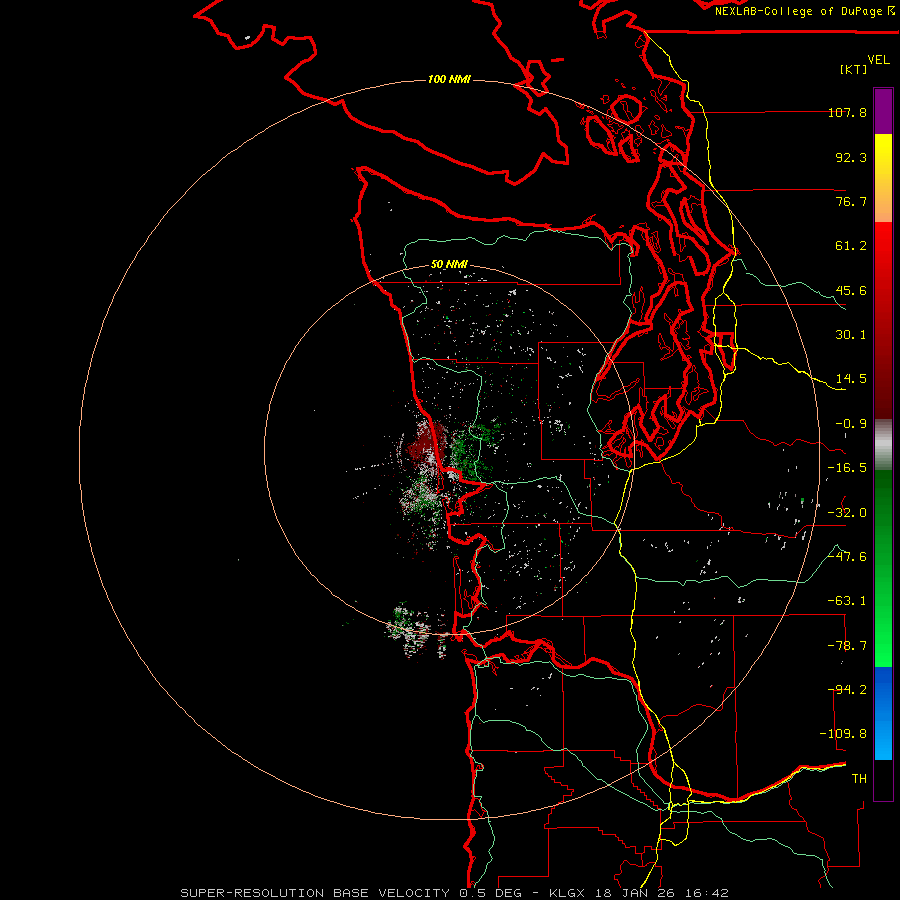Click the 76.7 velocity legend value

click(851, 201)
